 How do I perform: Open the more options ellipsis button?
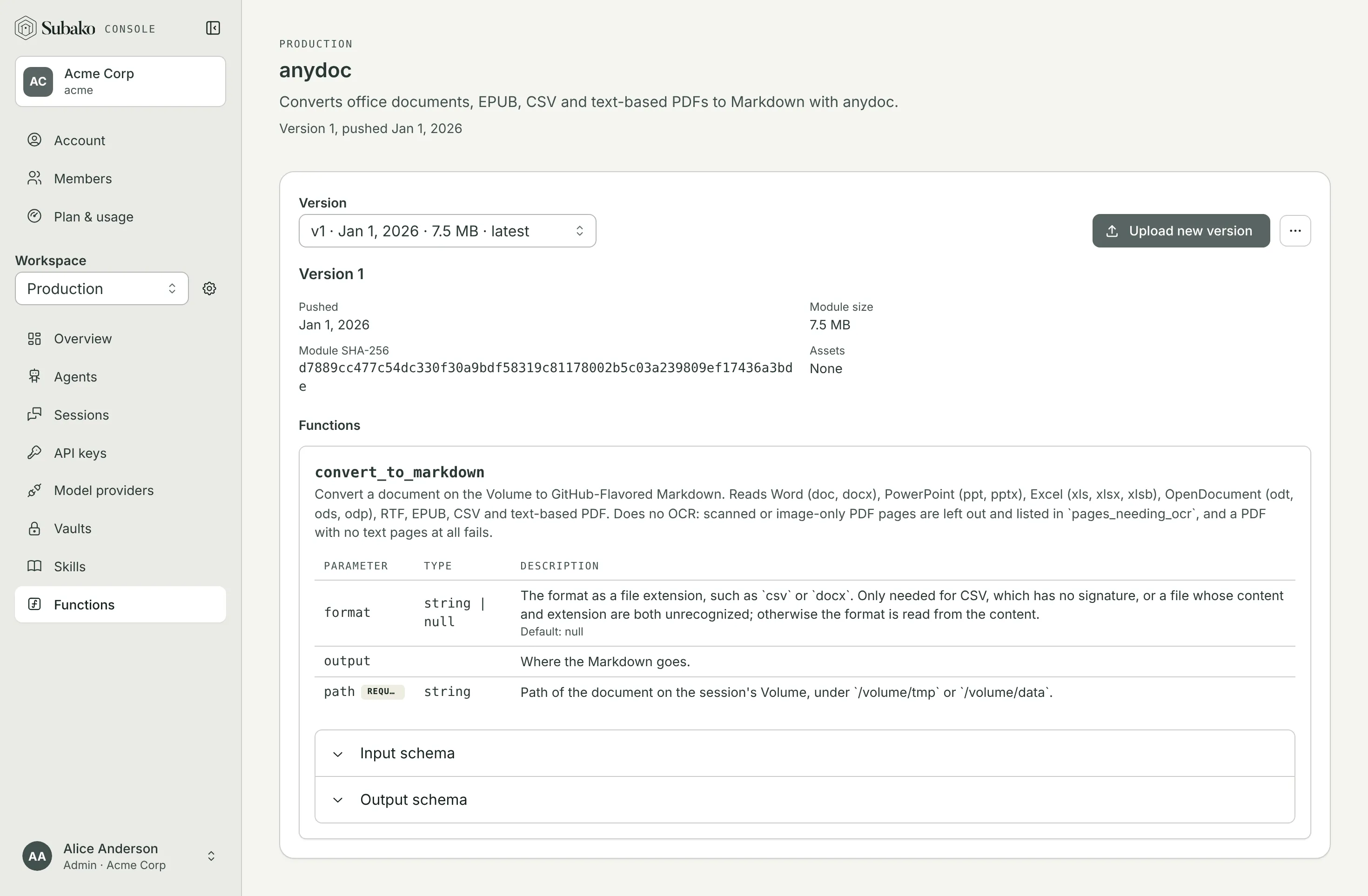1294,231
